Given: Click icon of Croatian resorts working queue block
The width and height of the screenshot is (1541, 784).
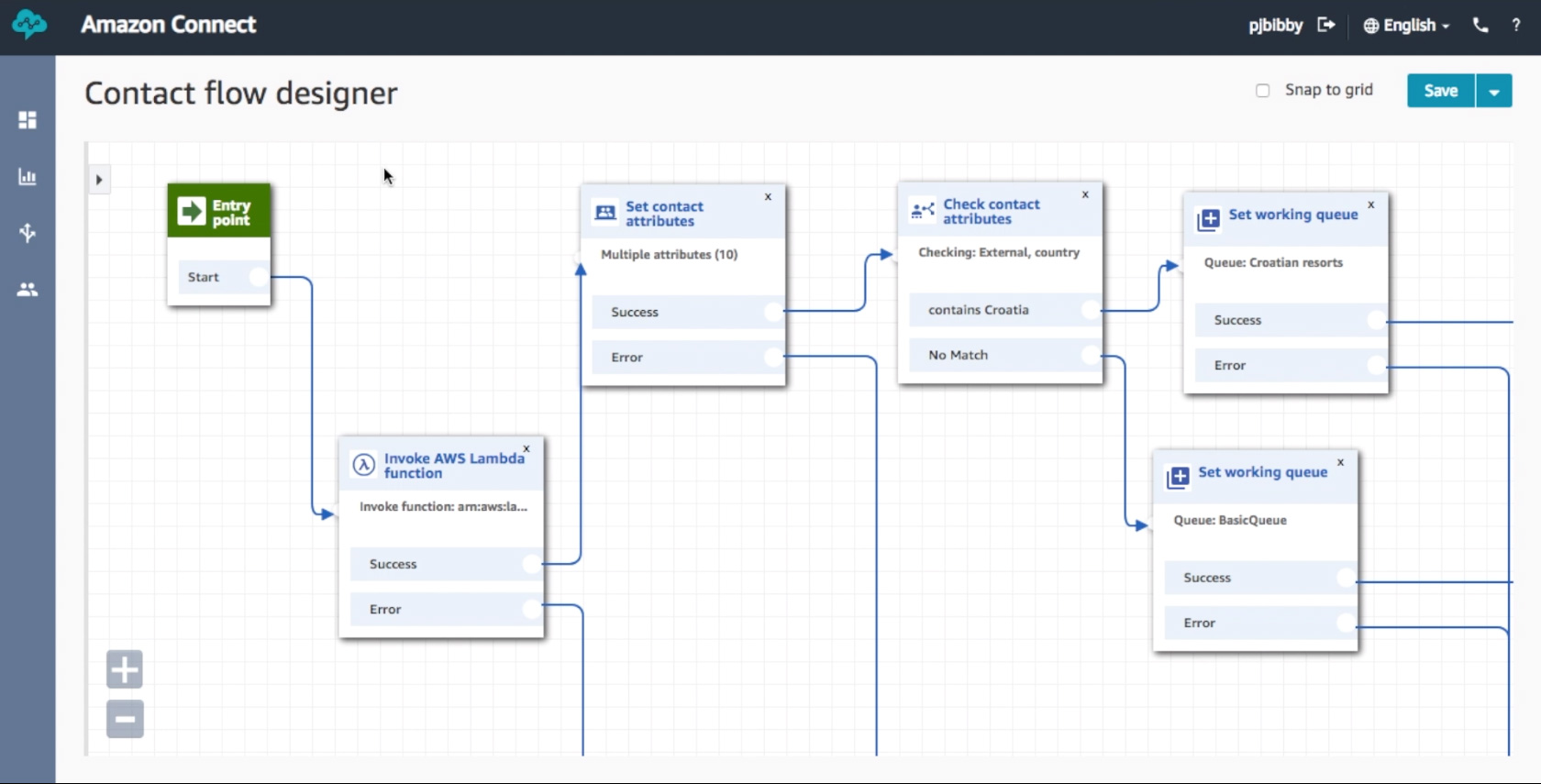Looking at the screenshot, I should (x=1208, y=220).
